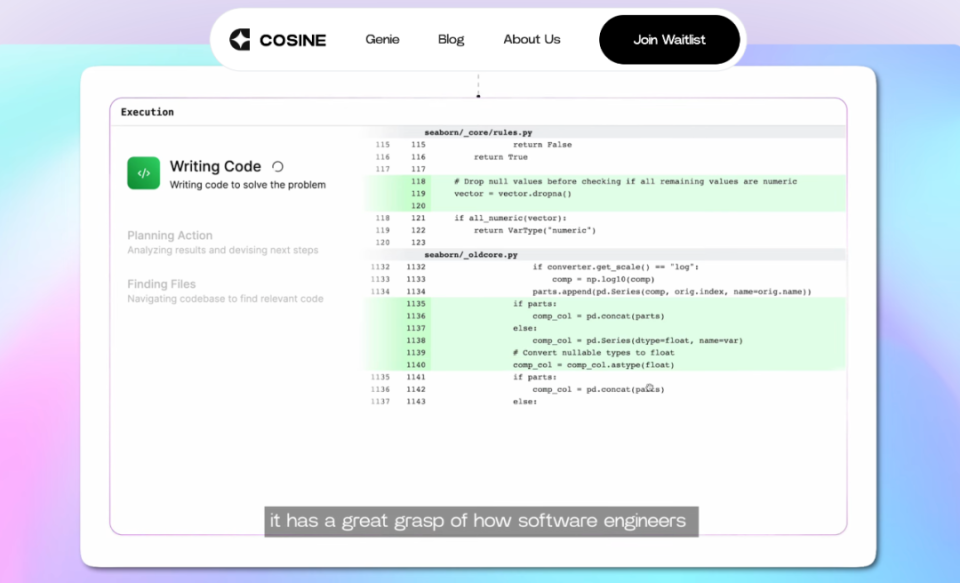
Task: Click the 'vector = vector.dropna()' added line
Action: [x=512, y=193]
